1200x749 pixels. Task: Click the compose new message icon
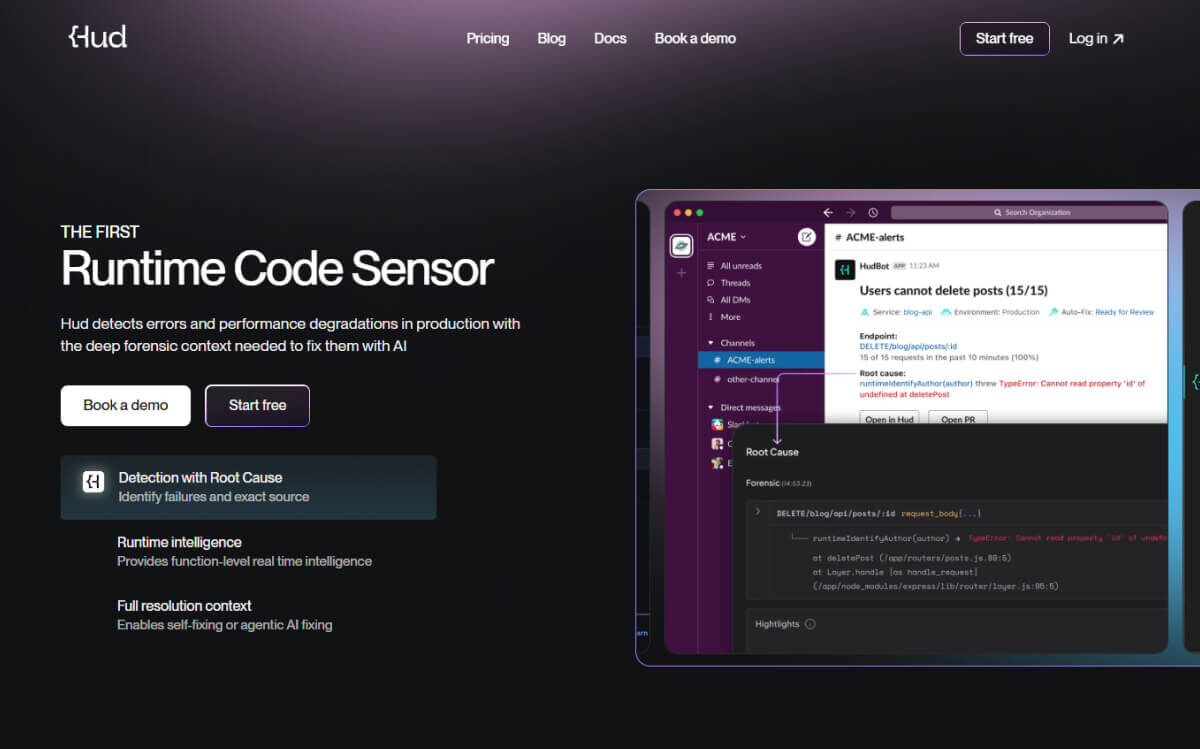807,237
